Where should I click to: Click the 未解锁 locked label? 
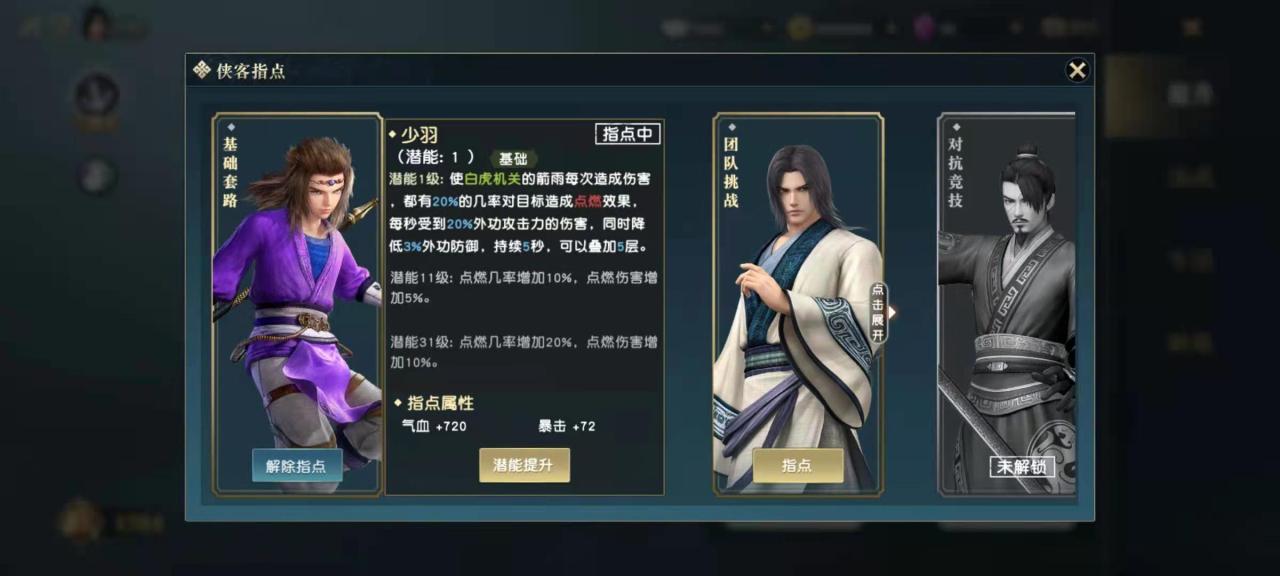(x=1022, y=466)
